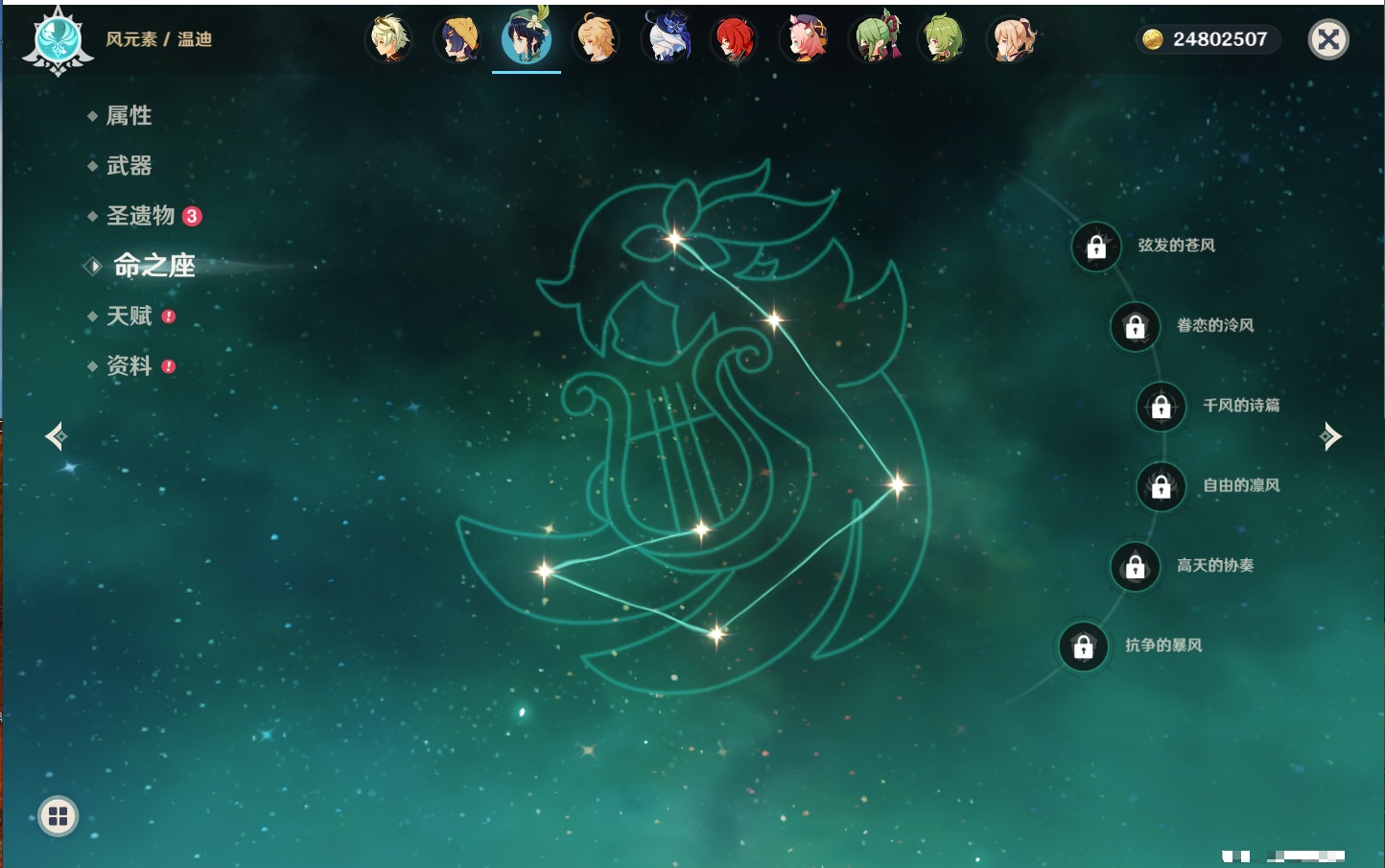Select the white-haired character with blue hat
This screenshot has height=868, width=1385.
tap(666, 38)
